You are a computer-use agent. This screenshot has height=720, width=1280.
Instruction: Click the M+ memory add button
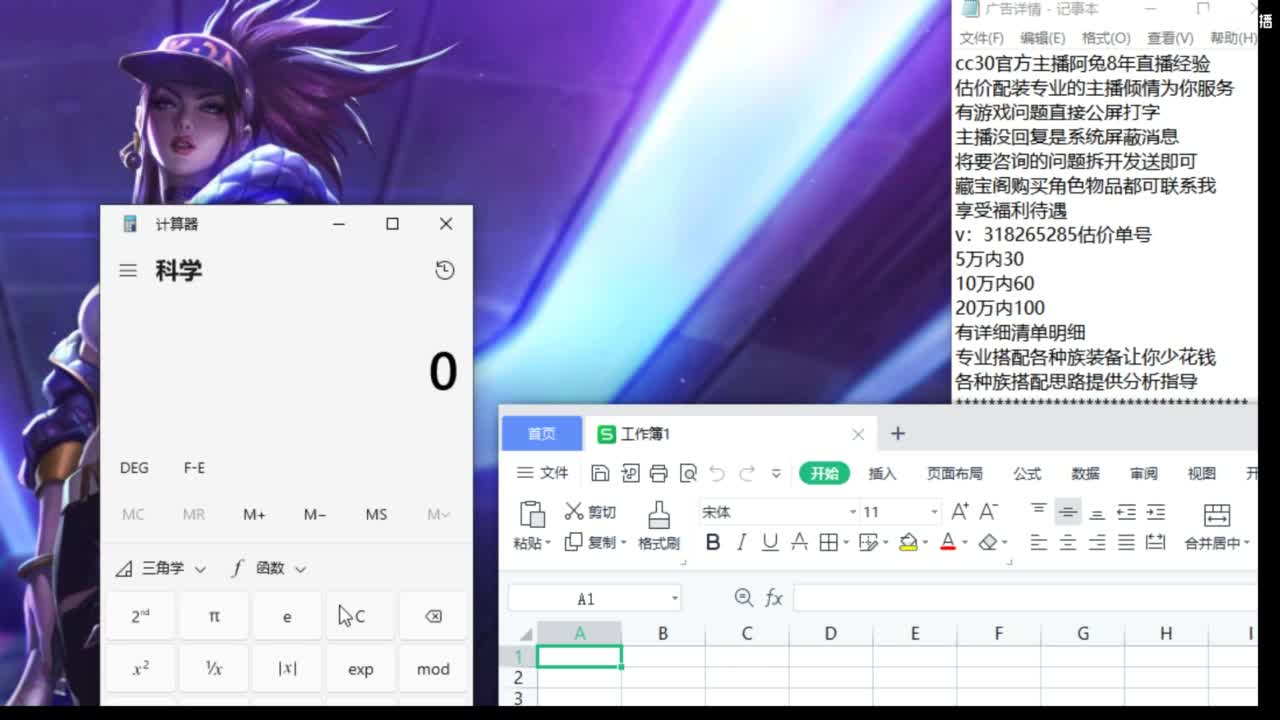254,514
